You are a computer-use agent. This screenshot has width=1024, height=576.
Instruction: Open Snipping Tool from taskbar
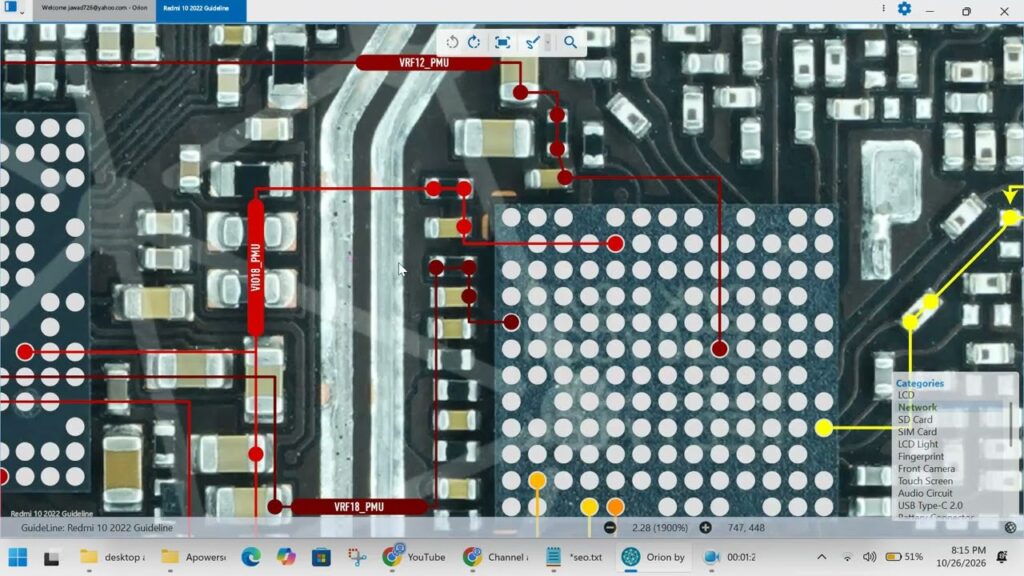tap(357, 557)
